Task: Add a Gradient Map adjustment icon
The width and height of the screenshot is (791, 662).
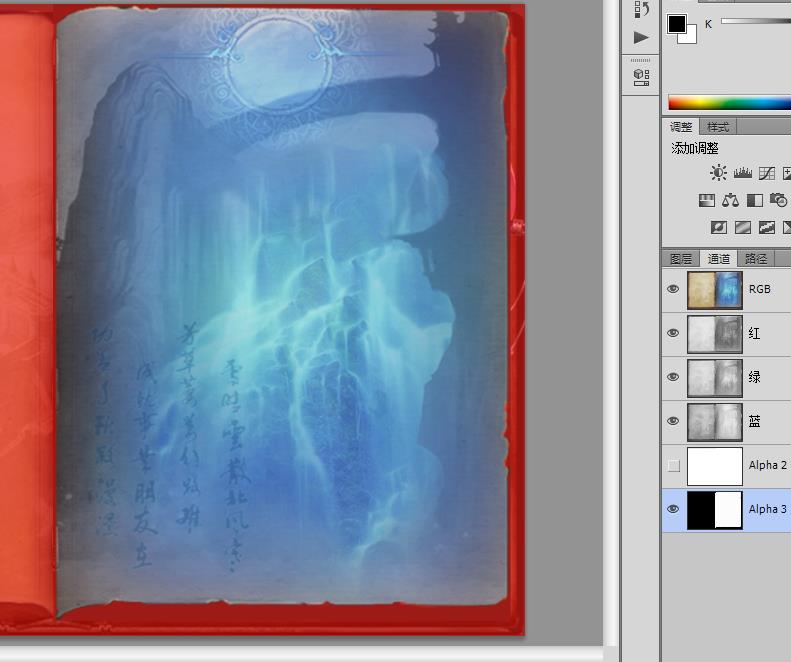Action: (x=787, y=228)
